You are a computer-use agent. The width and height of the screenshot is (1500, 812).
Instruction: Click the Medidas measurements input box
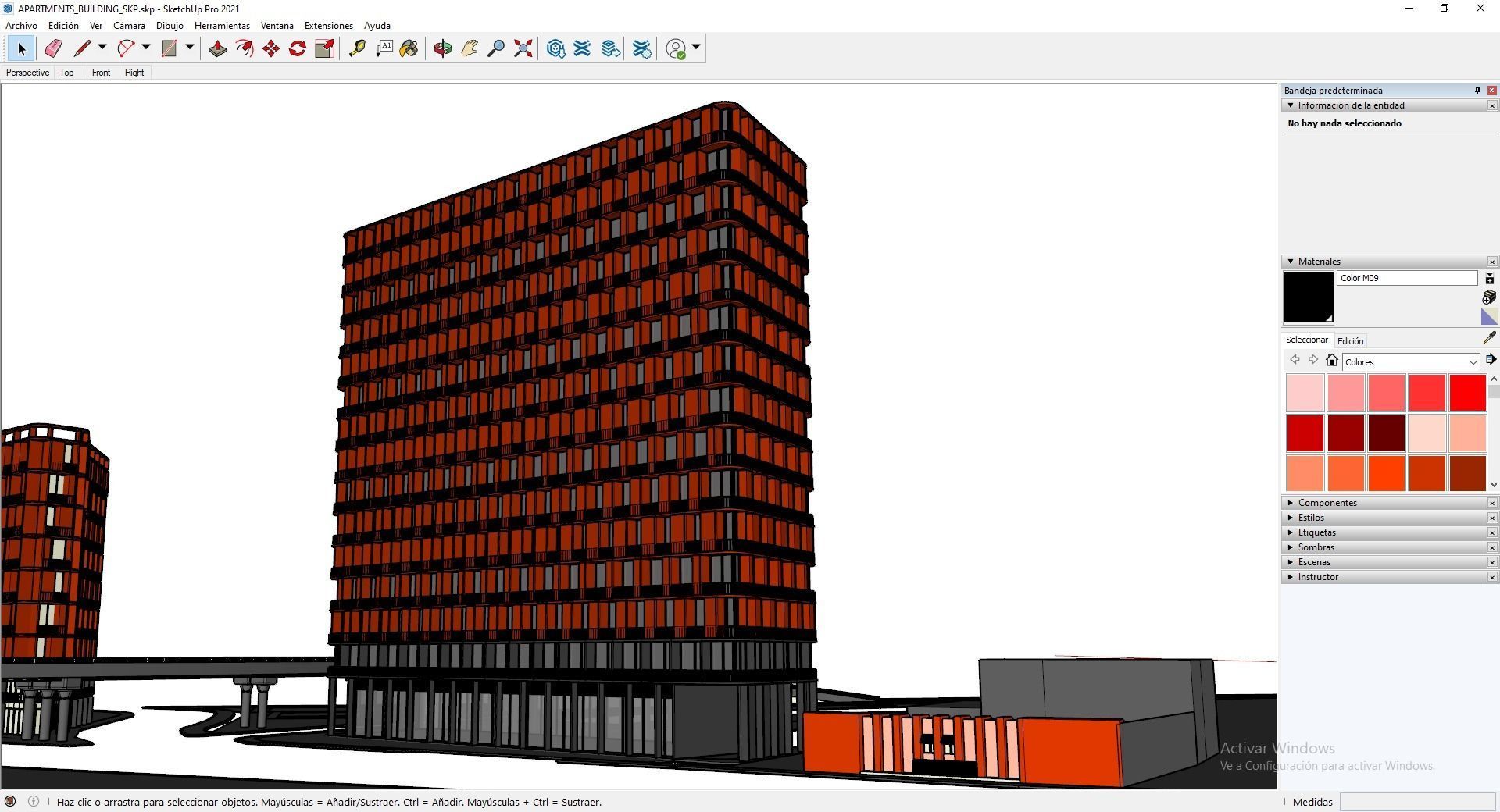(1417, 802)
